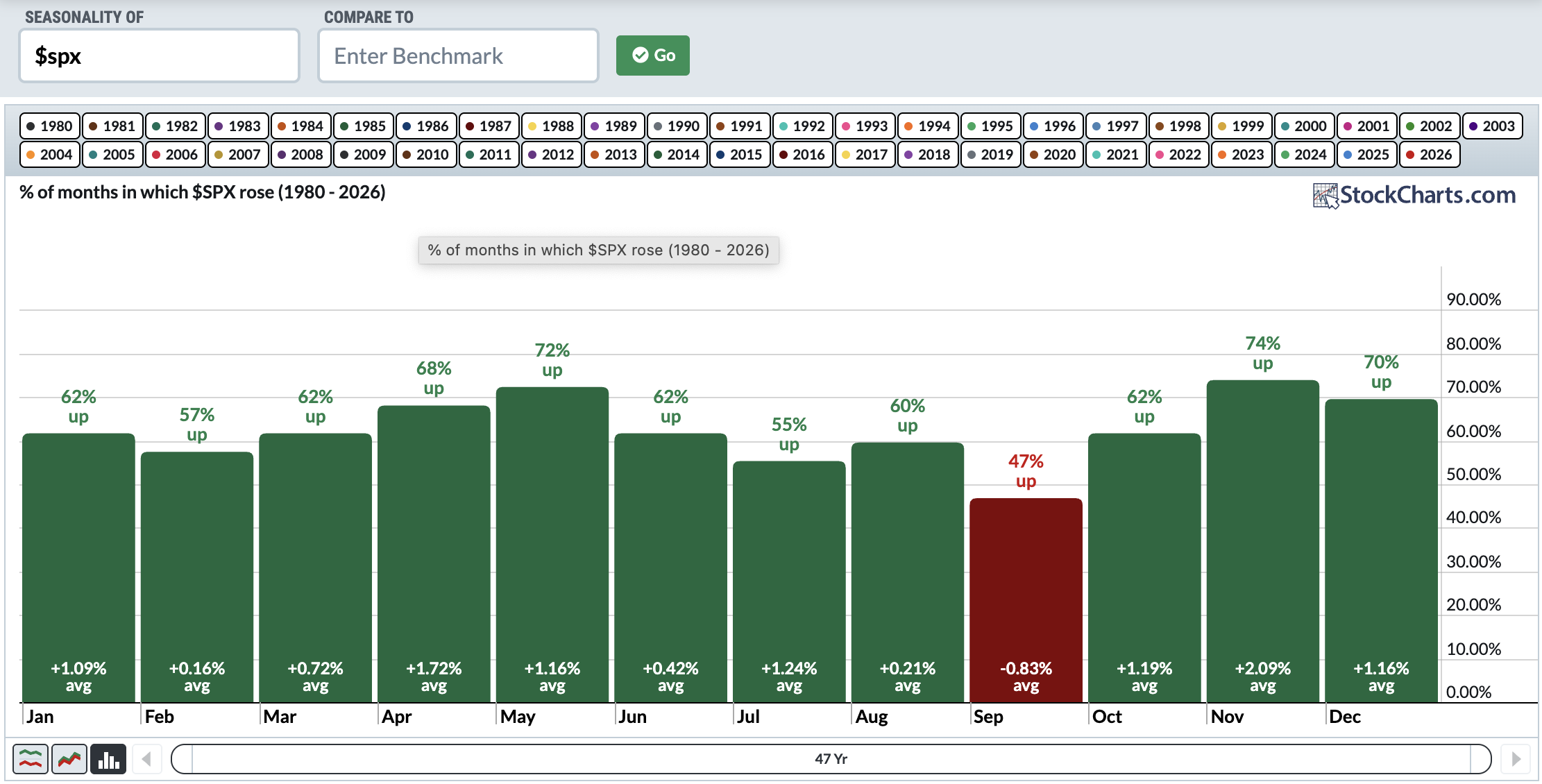This screenshot has width=1542, height=784.
Task: Select the same-scale line chart icon
Action: (69, 759)
